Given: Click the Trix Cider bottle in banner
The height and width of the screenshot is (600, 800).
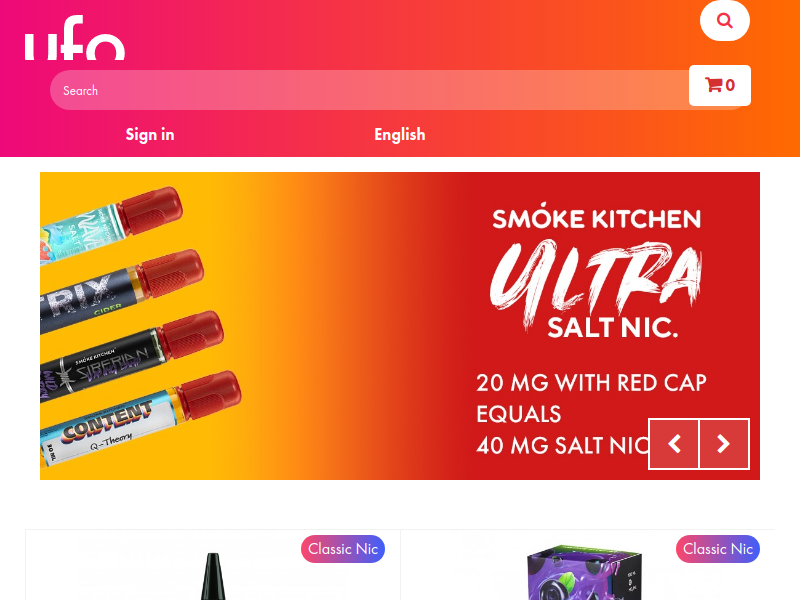Looking at the screenshot, I should tap(120, 291).
